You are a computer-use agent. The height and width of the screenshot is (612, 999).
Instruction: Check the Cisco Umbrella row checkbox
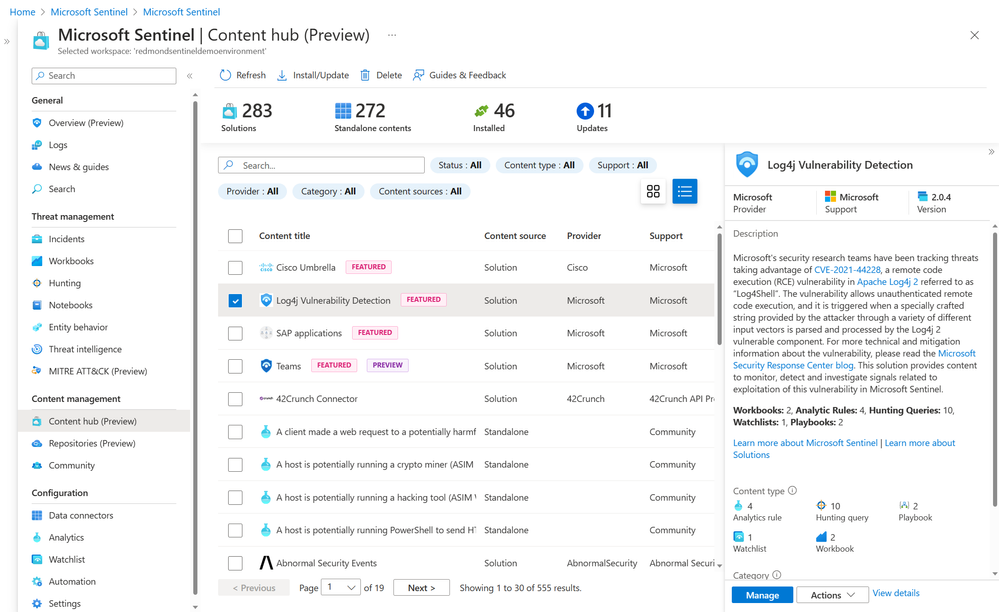coord(235,268)
